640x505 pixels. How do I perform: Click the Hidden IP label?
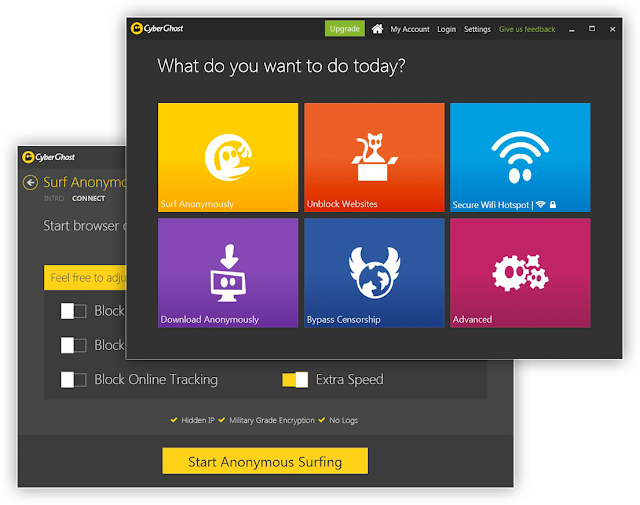click(x=198, y=420)
